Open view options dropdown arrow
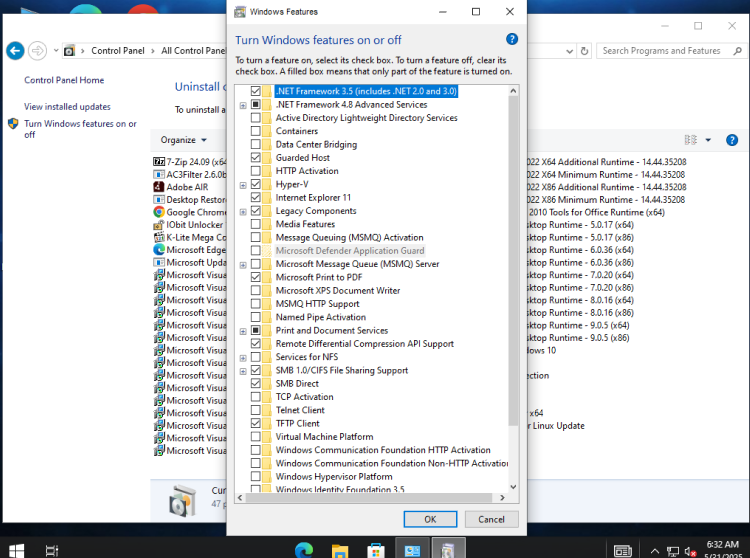Image resolution: width=750 pixels, height=558 pixels. point(708,140)
